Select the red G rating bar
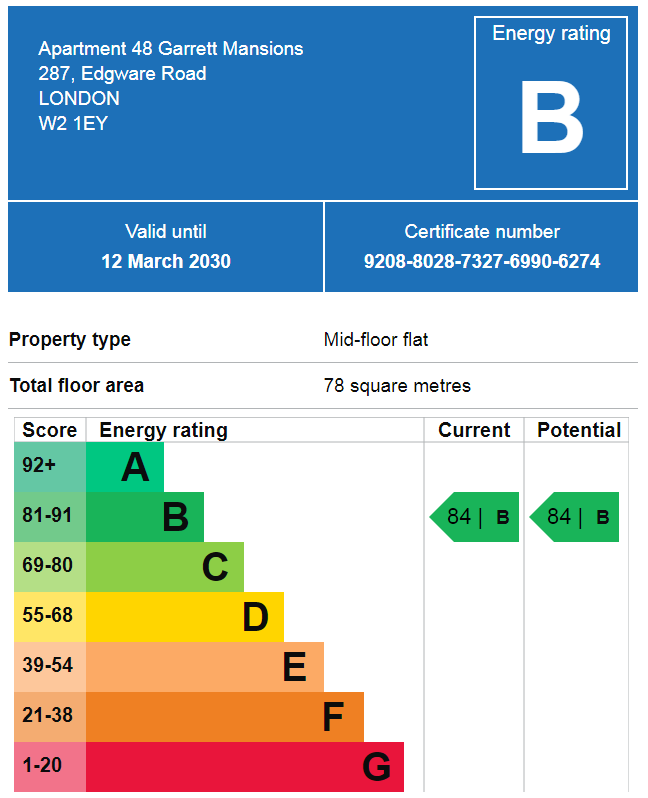The width and height of the screenshot is (648, 798). (245, 766)
